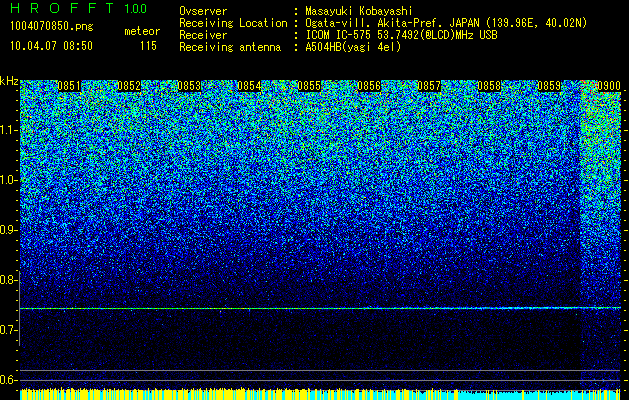The width and height of the screenshot is (629, 400).
Task: Click the meteor label
Action: pyautogui.click(x=142, y=31)
